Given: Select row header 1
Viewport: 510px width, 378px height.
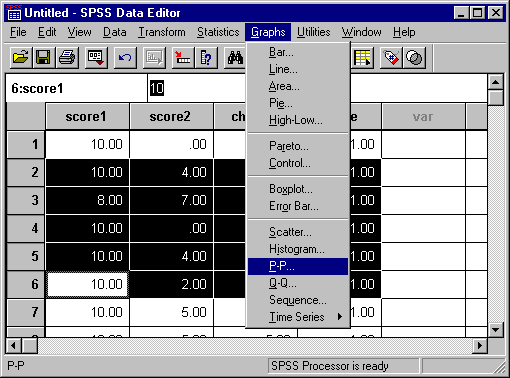Looking at the screenshot, I should click(26, 144).
